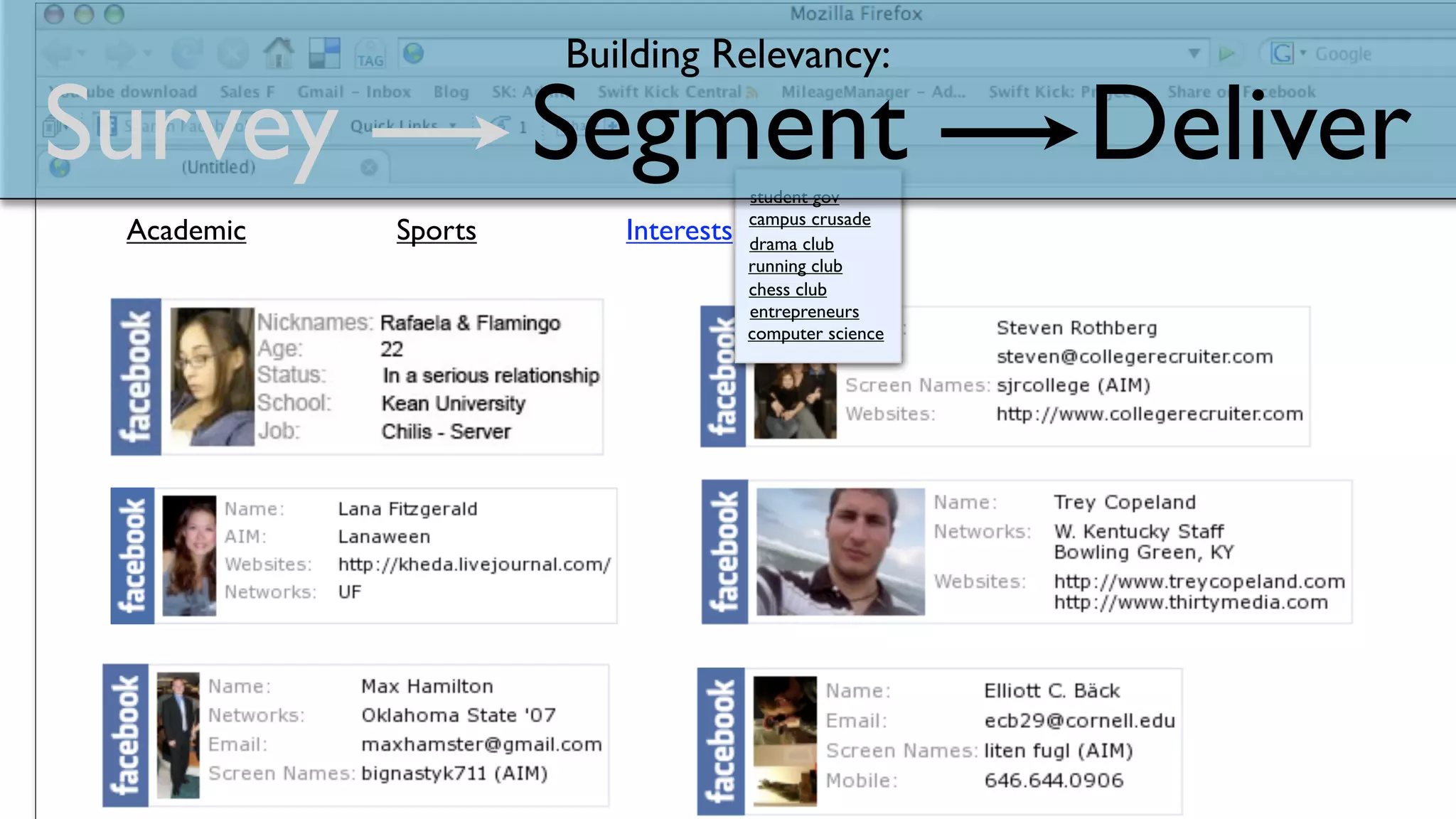Click facebook logo on Rafaela card
The width and height of the screenshot is (1456, 819).
pyautogui.click(x=136, y=377)
